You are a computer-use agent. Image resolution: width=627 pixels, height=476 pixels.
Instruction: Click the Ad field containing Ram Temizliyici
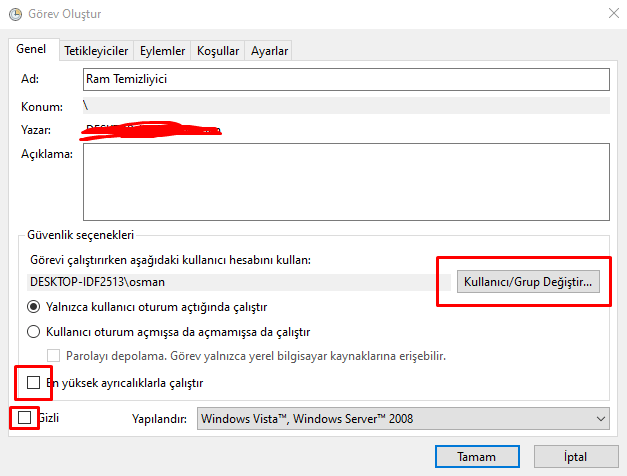coord(346,79)
